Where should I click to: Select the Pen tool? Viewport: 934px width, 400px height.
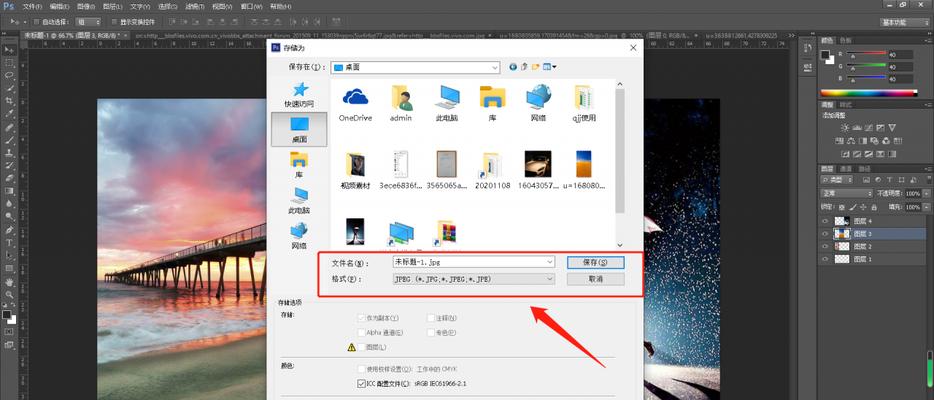pyautogui.click(x=10, y=230)
